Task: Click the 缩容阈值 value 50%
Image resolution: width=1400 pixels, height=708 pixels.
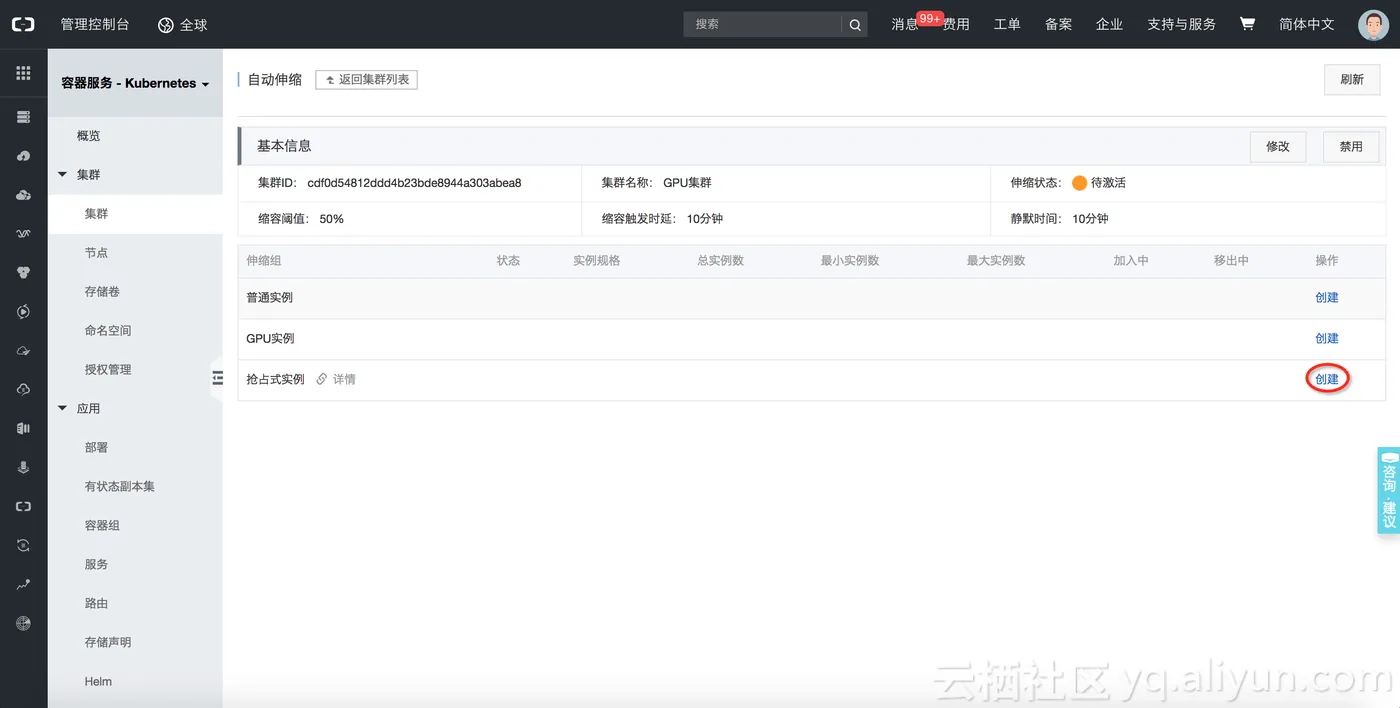Action: (331, 219)
